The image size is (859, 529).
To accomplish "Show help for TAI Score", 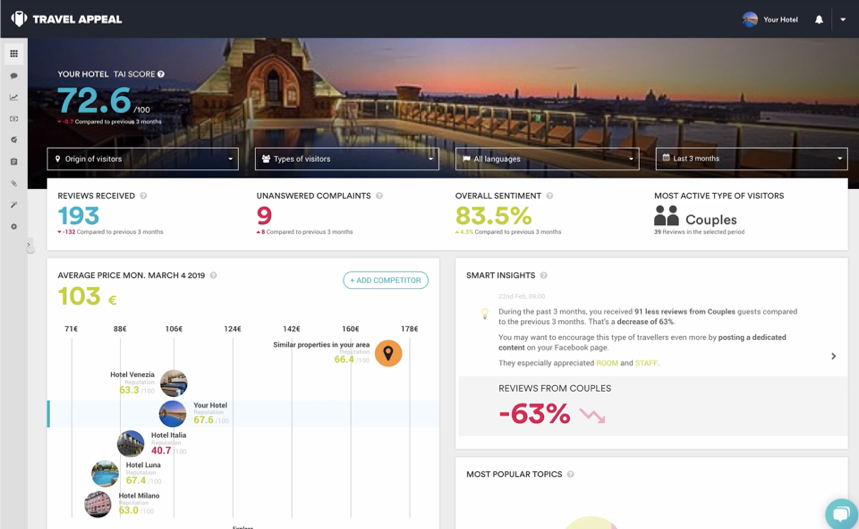I will coord(161,74).
